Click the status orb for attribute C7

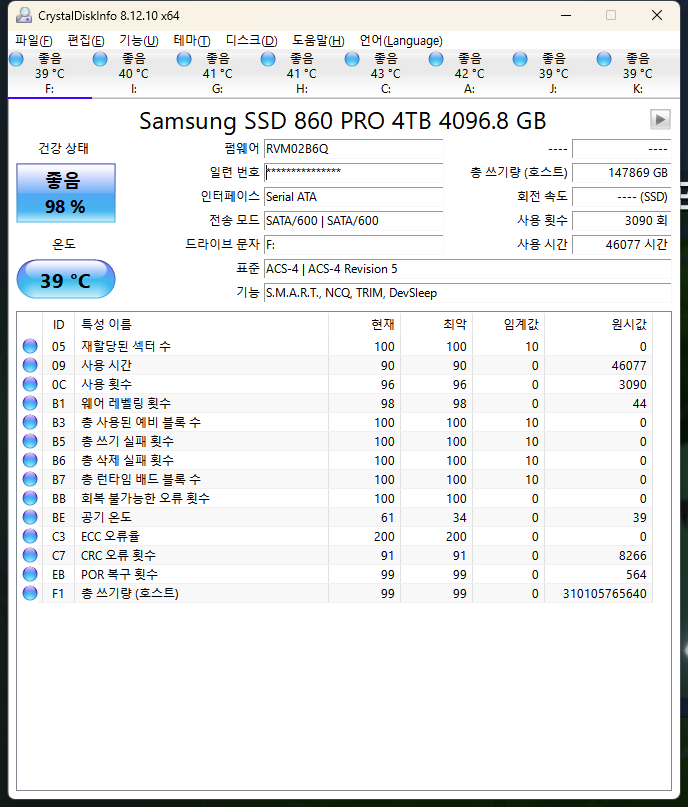point(30,555)
